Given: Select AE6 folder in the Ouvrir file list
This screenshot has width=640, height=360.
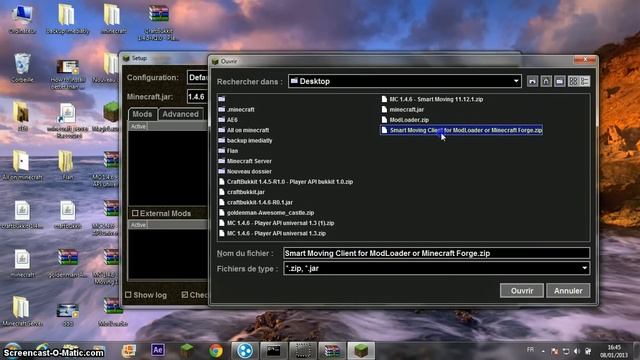Looking at the screenshot, I should tap(228, 120).
